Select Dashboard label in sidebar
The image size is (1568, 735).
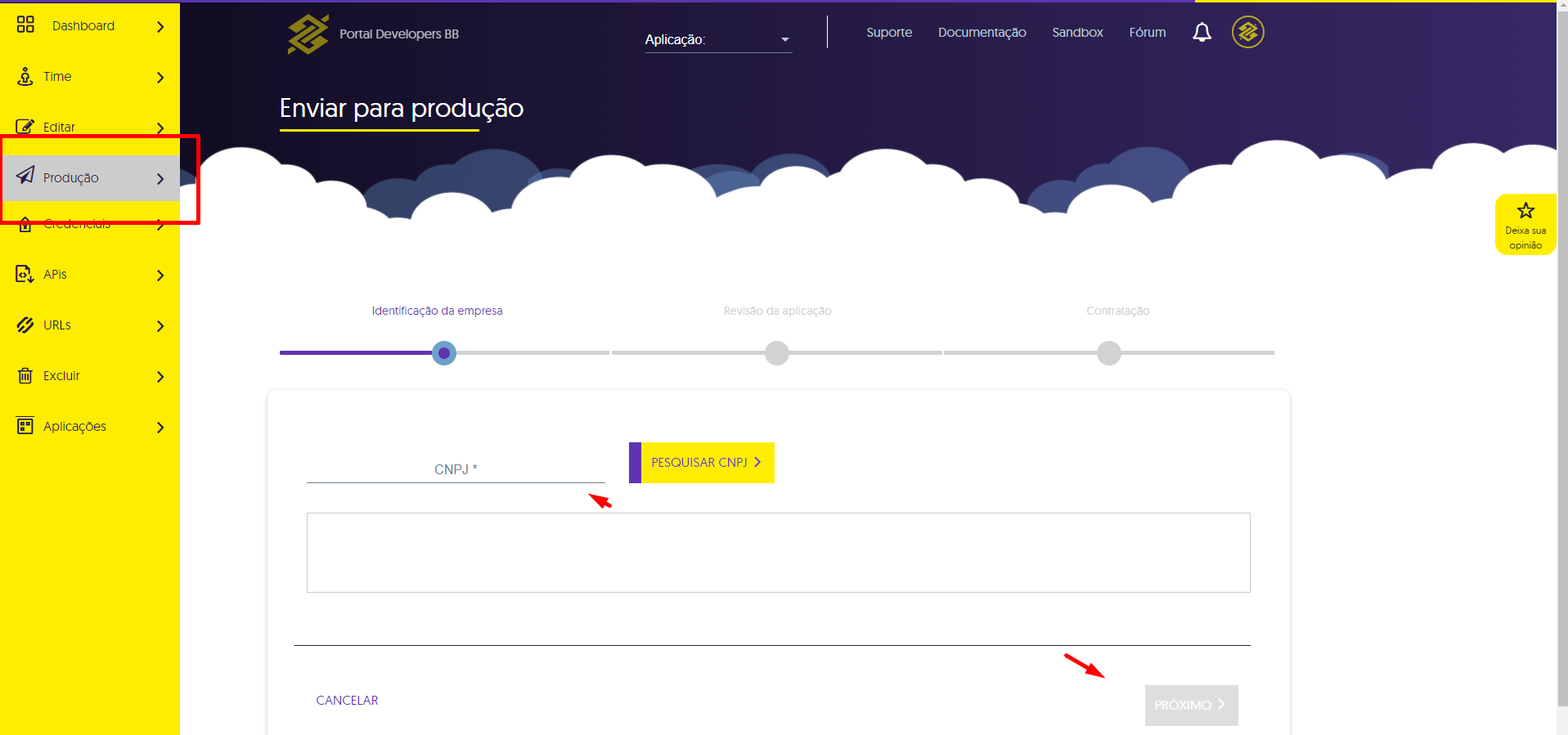[83, 26]
